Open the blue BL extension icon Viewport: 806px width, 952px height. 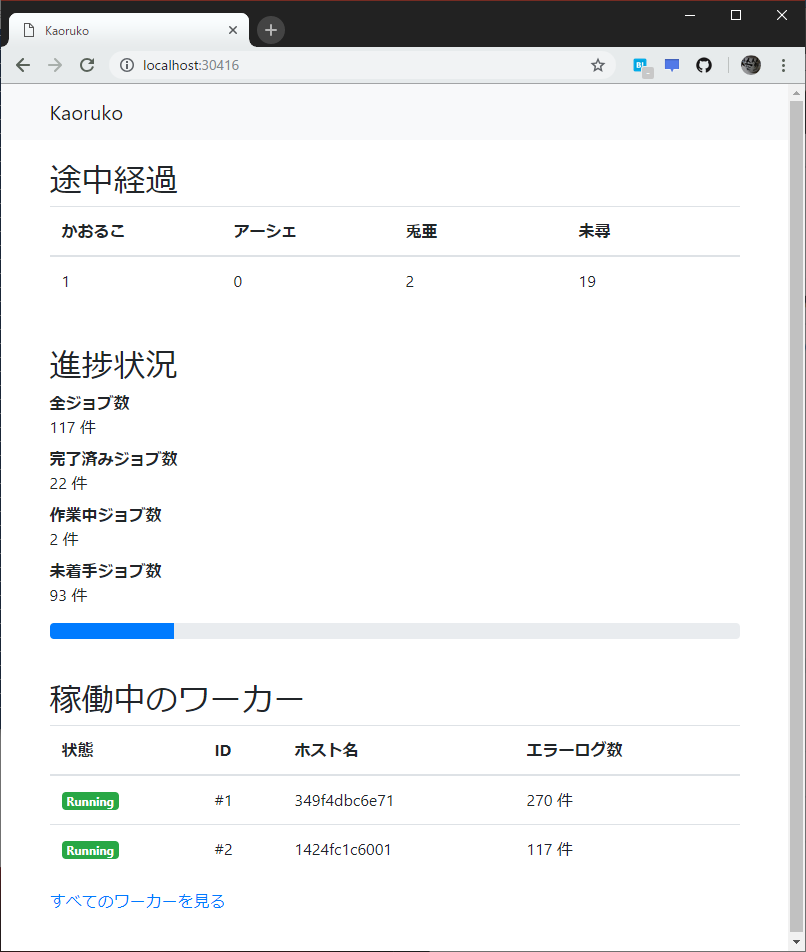tap(642, 66)
